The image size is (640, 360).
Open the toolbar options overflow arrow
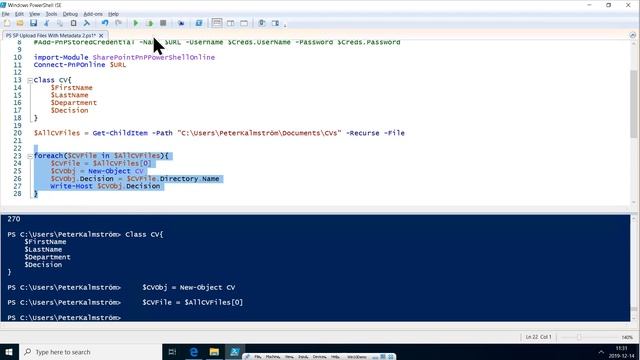[285, 25]
